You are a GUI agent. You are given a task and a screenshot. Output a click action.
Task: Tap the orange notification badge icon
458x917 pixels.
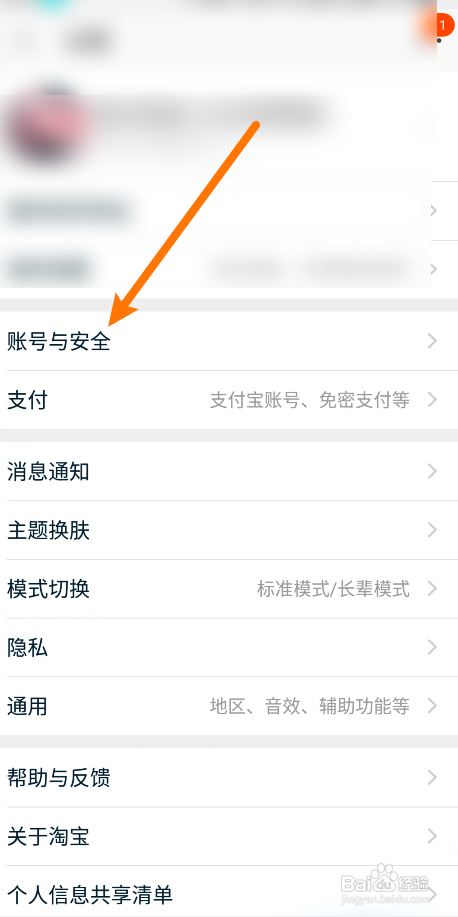440,26
